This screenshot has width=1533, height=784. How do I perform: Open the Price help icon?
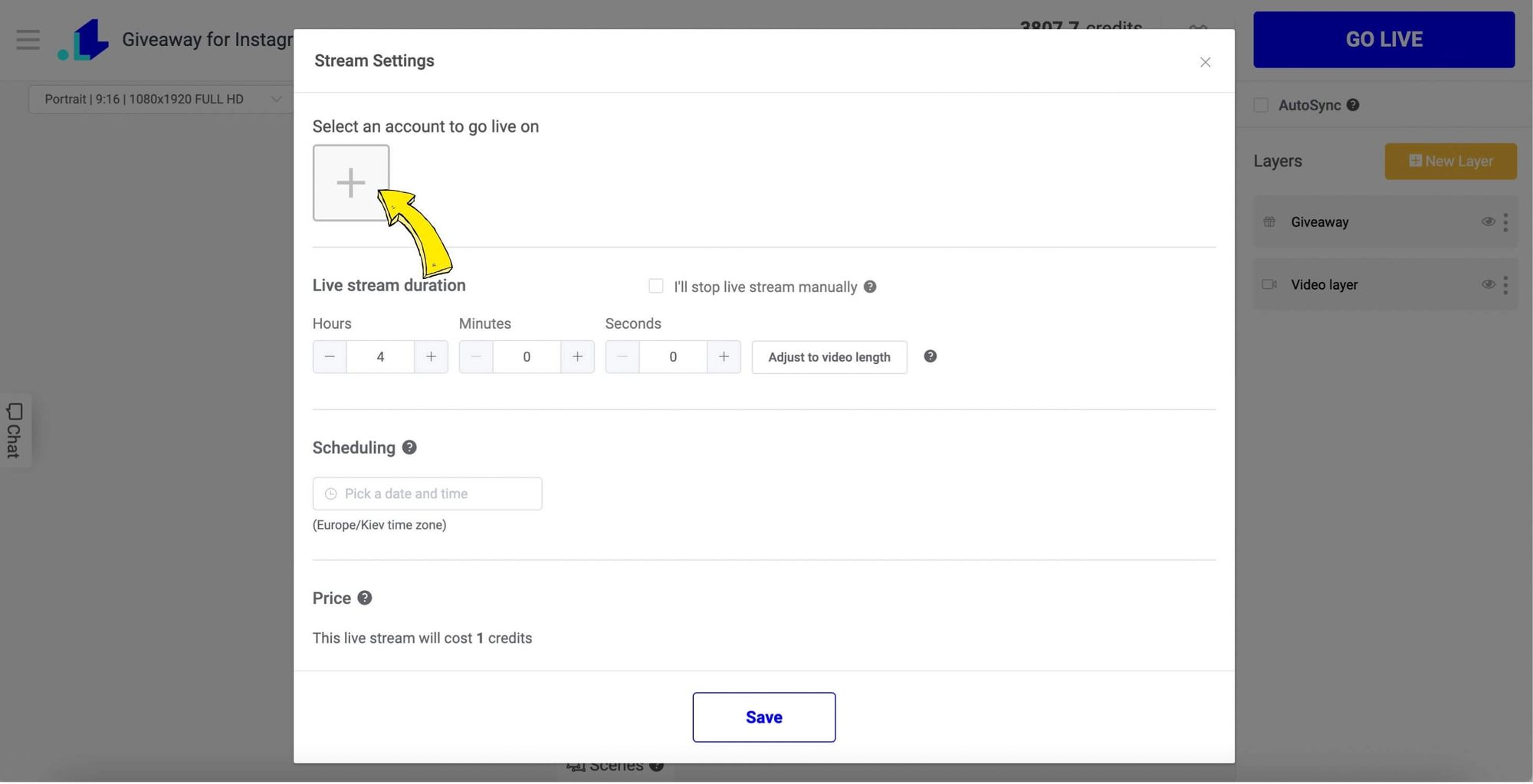[365, 598]
